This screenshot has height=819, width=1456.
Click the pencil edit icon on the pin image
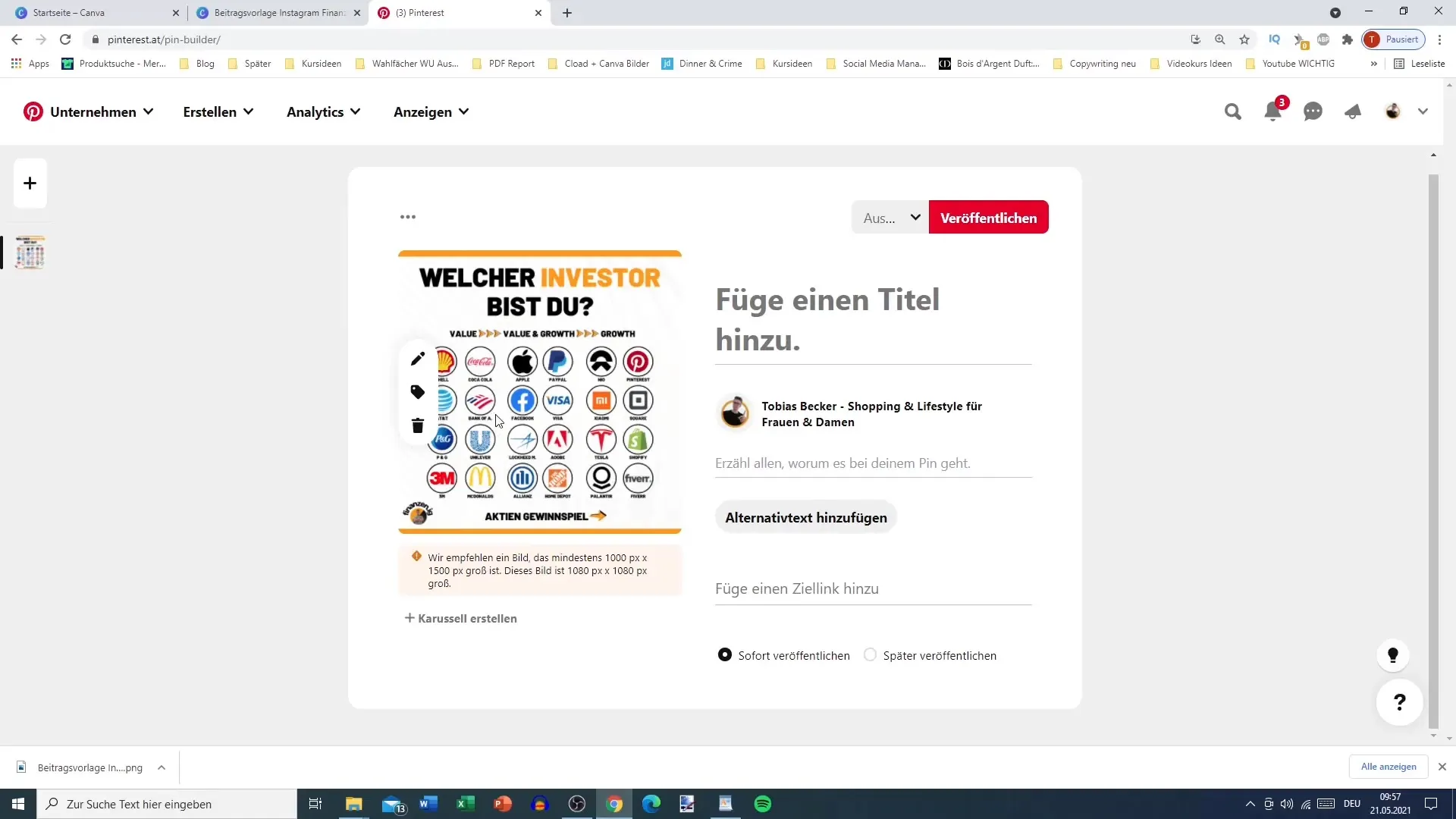pyautogui.click(x=417, y=359)
